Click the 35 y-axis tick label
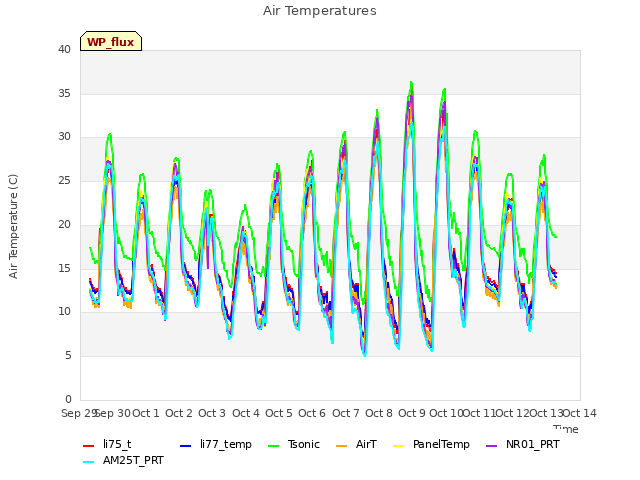This screenshot has height=480, width=640. coord(64,93)
